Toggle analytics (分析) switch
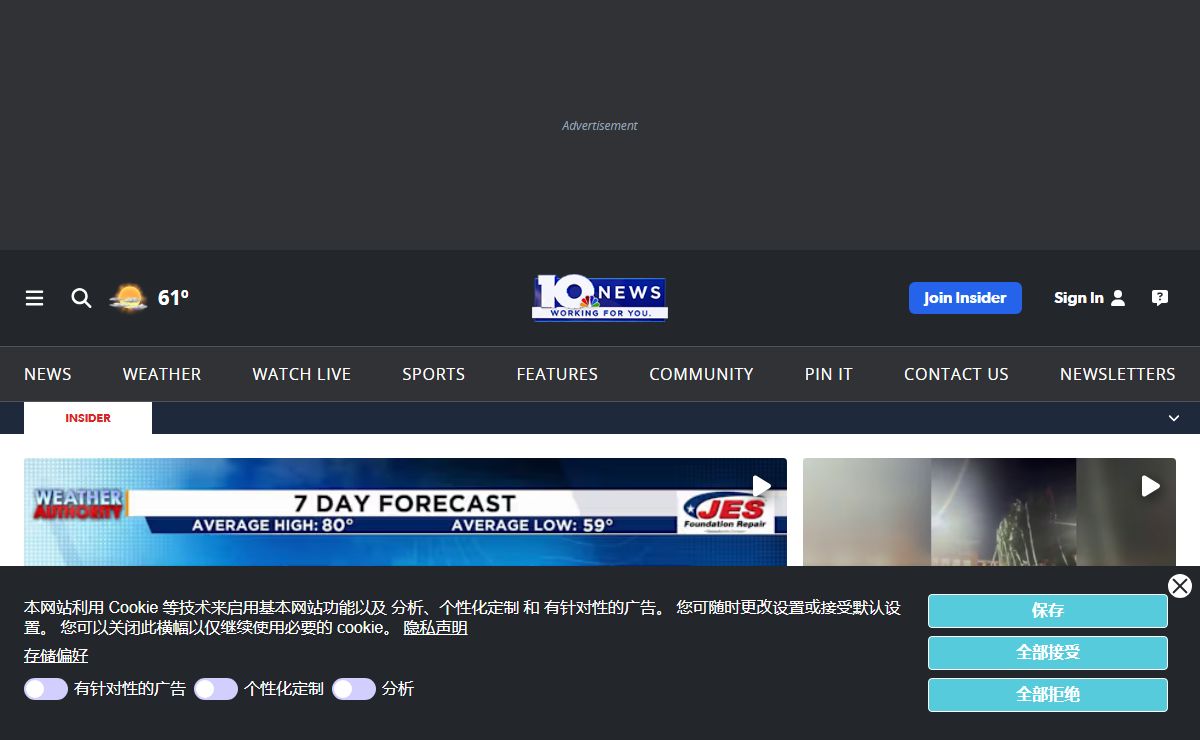This screenshot has width=1200, height=740. 354,689
